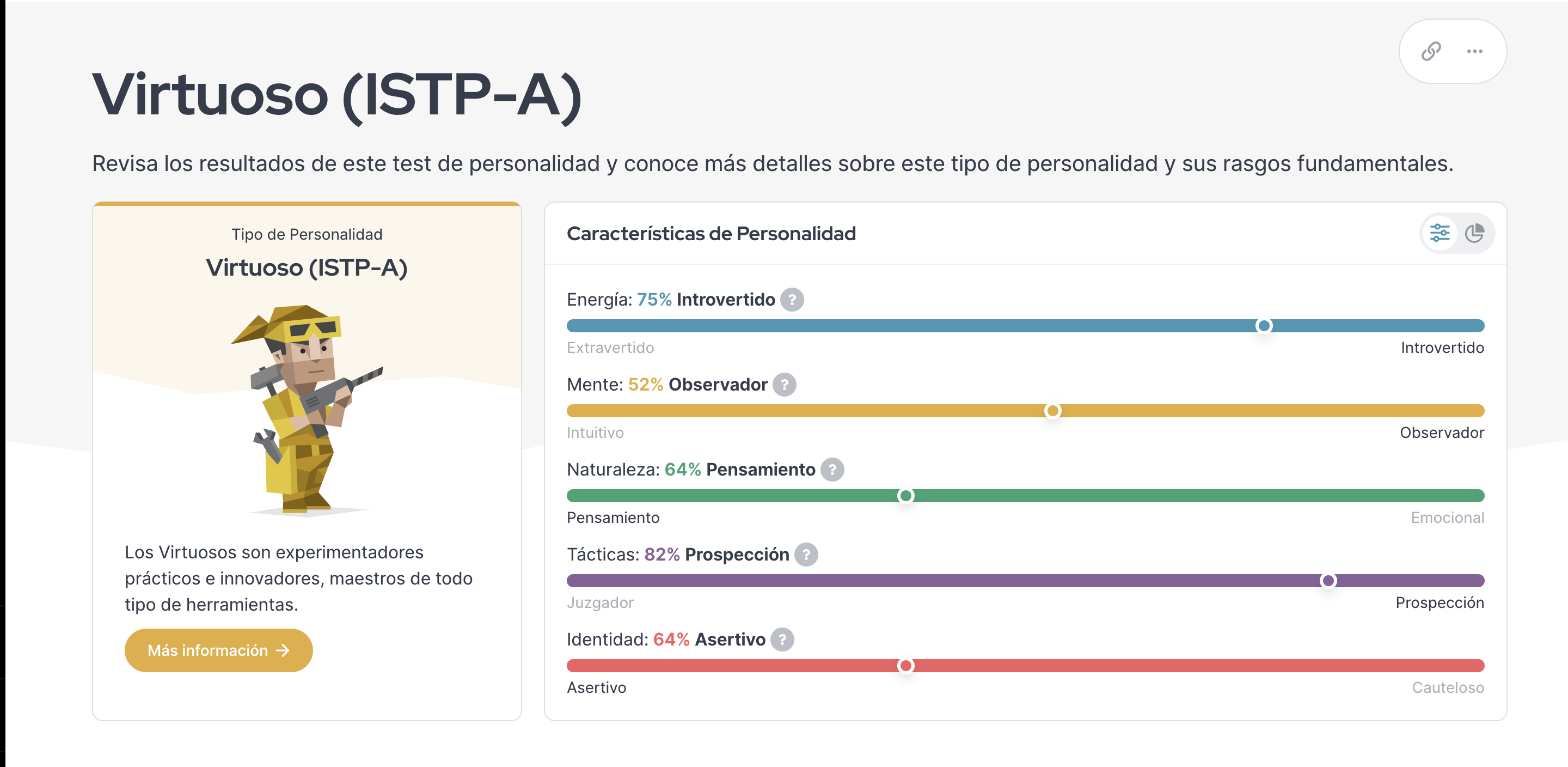1568x767 pixels.
Task: Click the Virtuoso character illustration
Action: 308,410
